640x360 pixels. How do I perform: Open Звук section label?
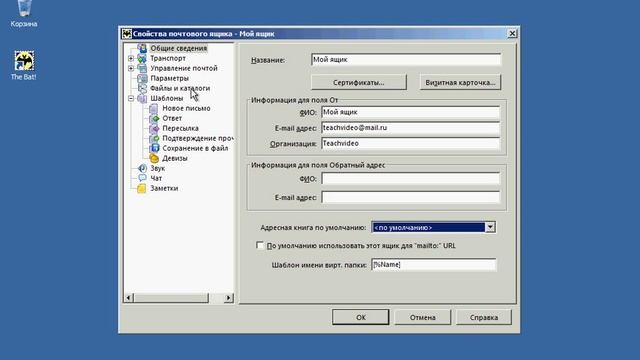(x=158, y=168)
